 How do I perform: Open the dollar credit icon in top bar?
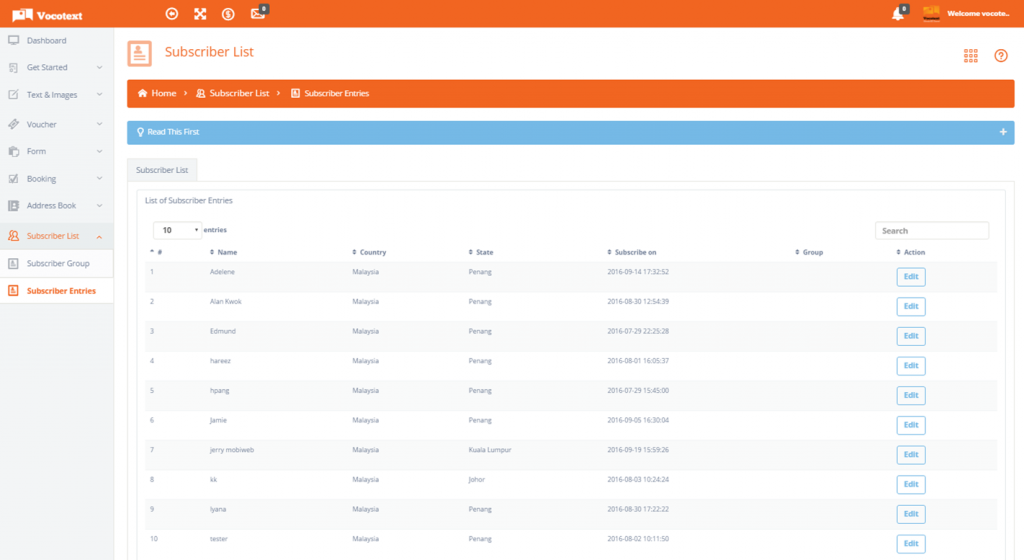(x=228, y=14)
